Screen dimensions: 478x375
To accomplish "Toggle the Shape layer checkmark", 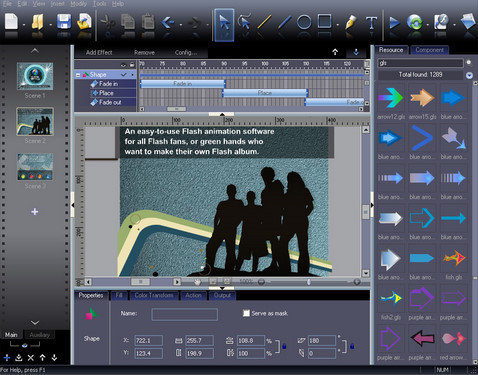I will click(124, 75).
